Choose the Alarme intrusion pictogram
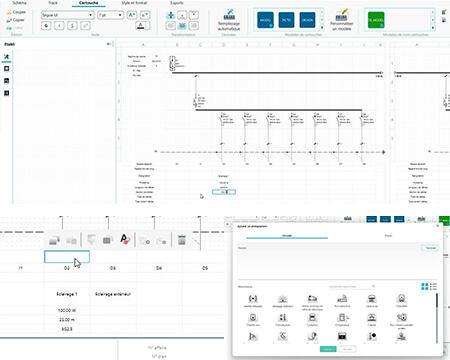 click(253, 301)
